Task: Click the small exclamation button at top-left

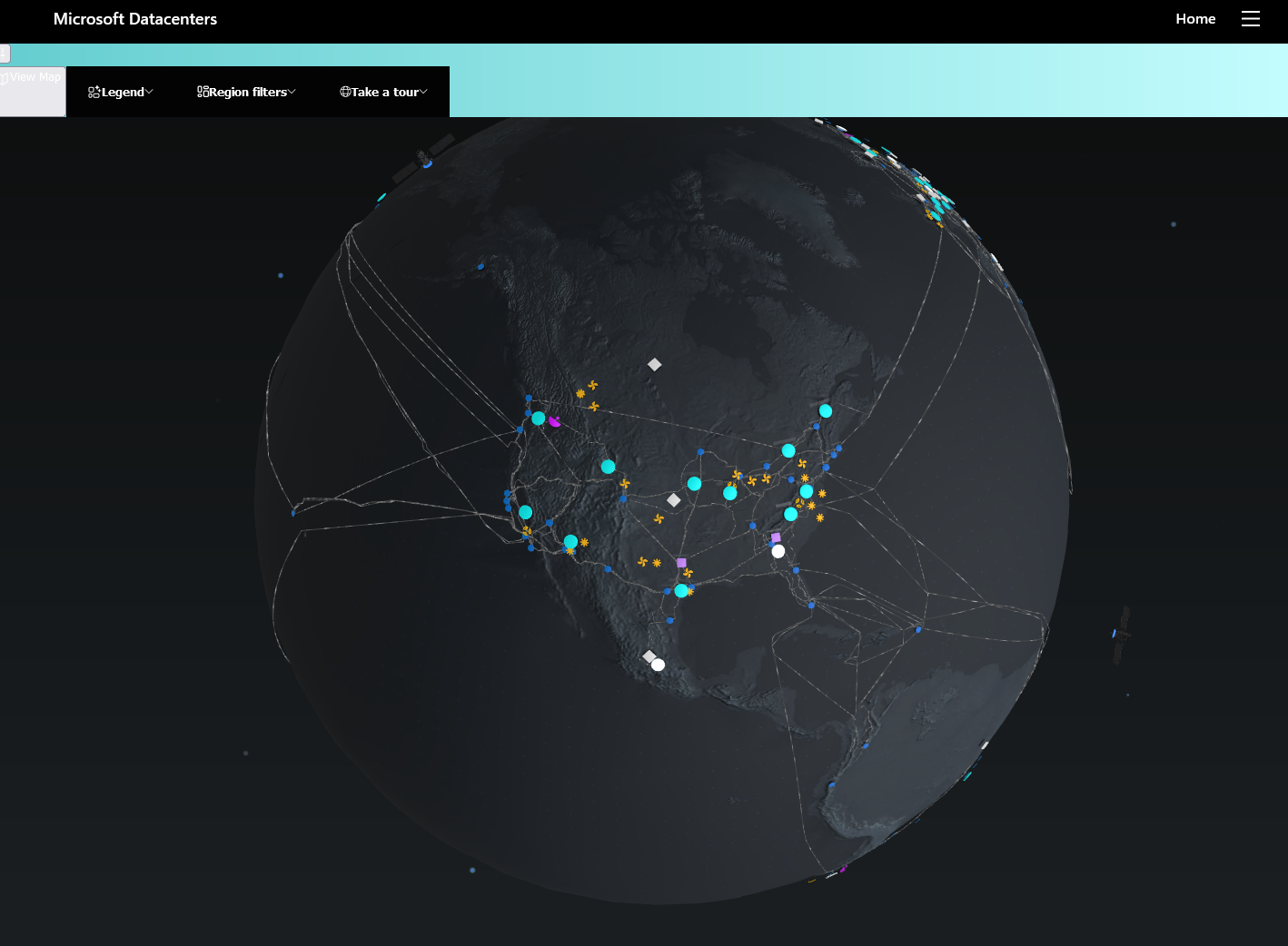Action: coord(5,54)
